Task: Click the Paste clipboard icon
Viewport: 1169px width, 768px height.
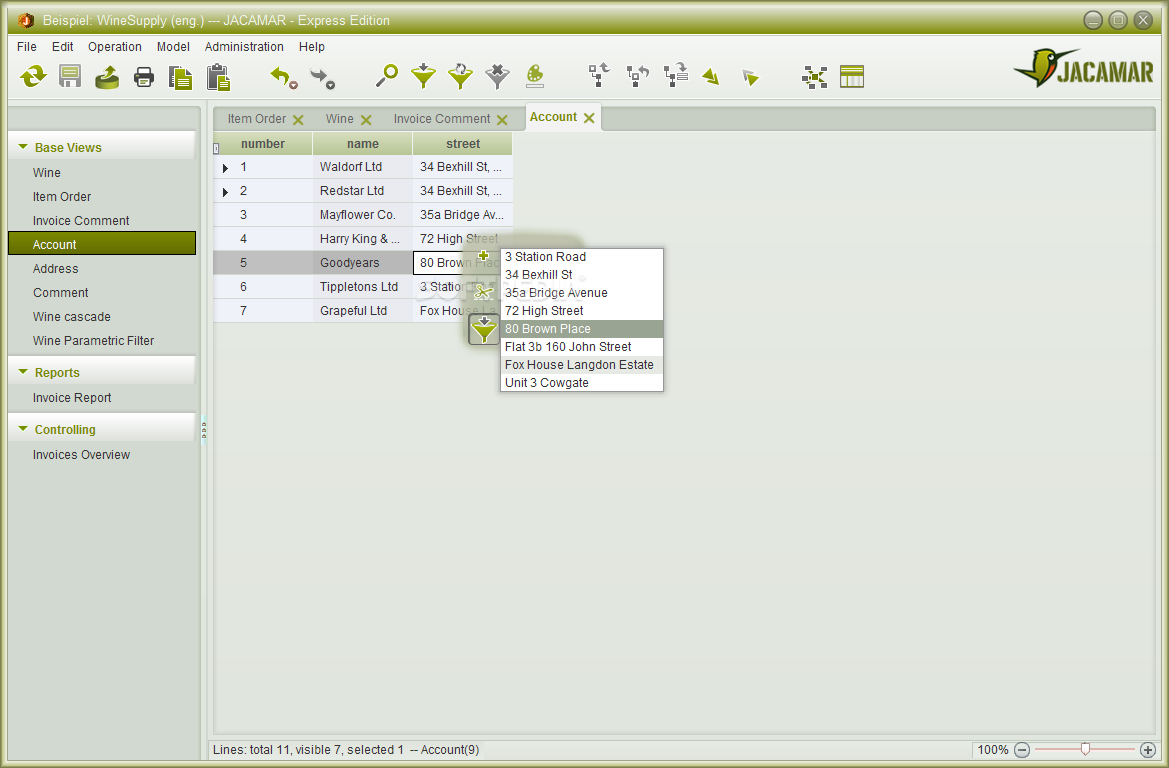Action: (218, 77)
